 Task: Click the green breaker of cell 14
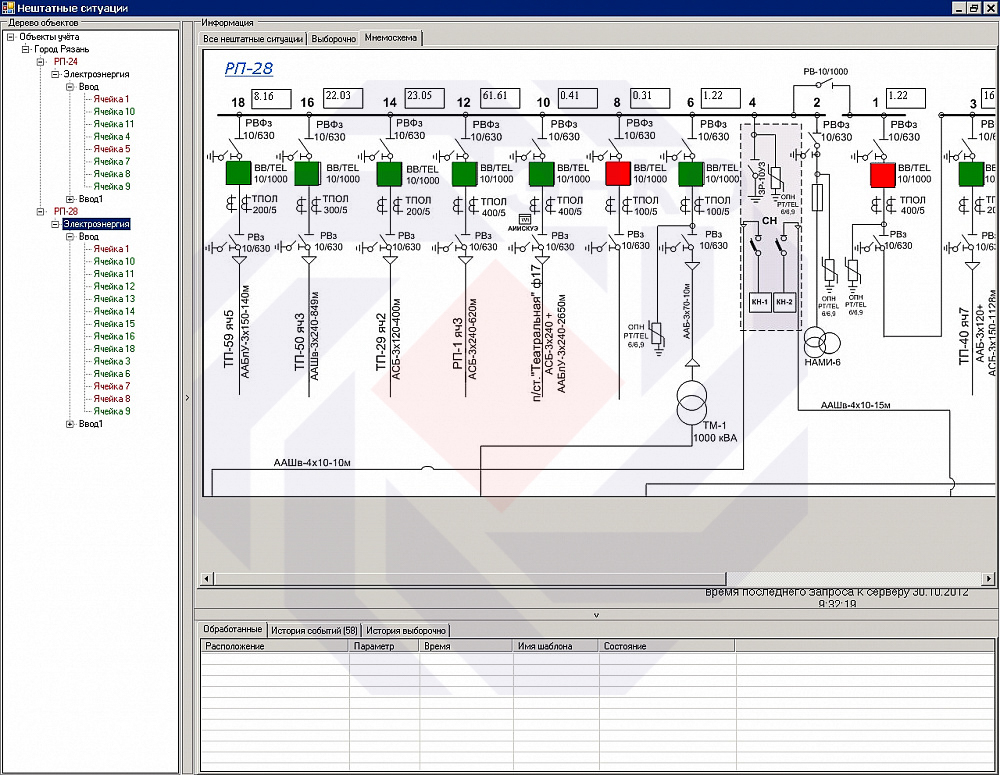(389, 173)
